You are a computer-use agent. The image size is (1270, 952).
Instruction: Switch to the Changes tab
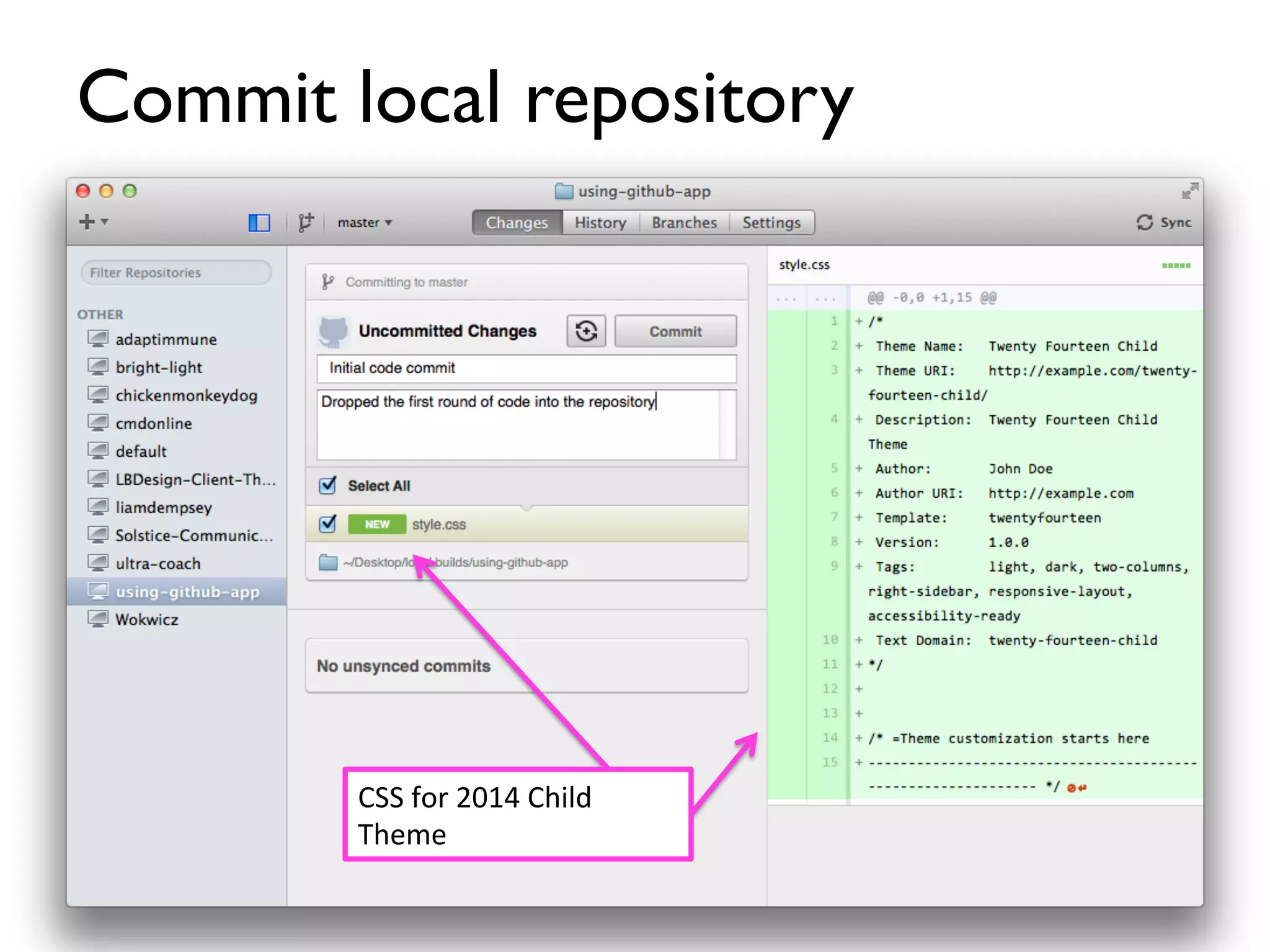(x=517, y=223)
